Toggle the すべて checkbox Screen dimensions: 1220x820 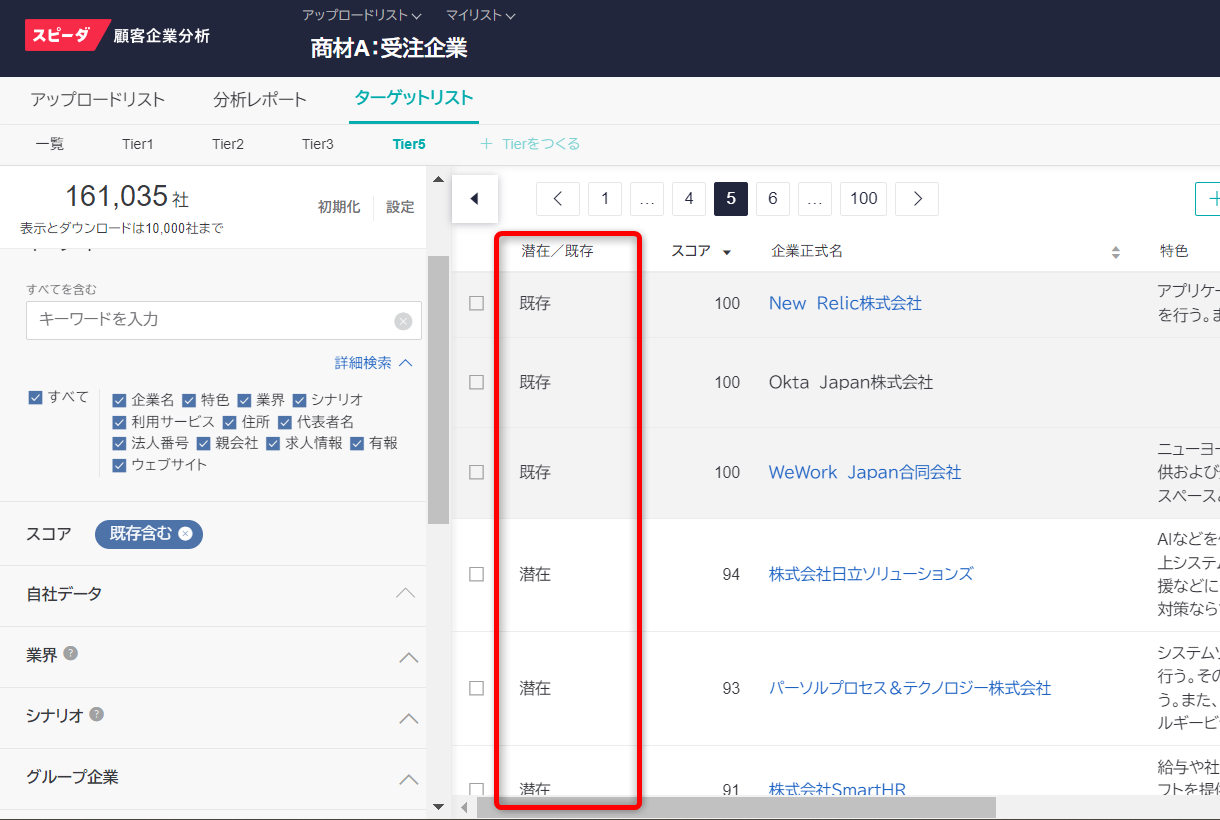tap(36, 397)
